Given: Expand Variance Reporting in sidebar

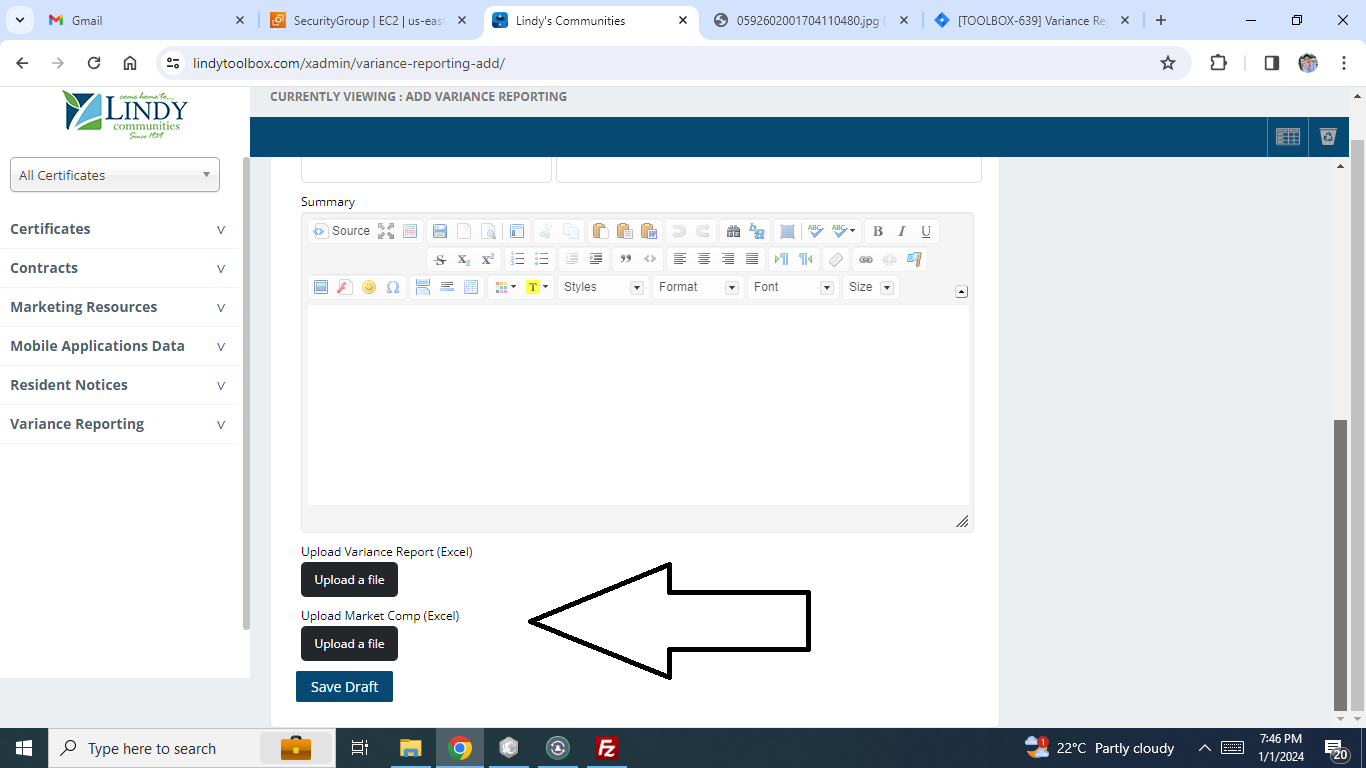Looking at the screenshot, I should (x=119, y=424).
